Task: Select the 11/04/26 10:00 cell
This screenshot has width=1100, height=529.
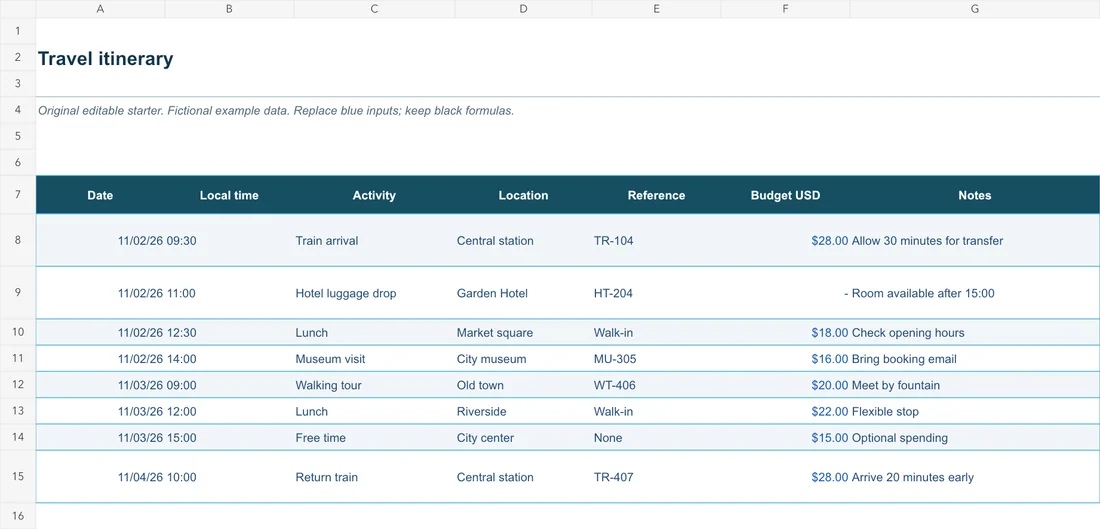Action: click(x=157, y=477)
